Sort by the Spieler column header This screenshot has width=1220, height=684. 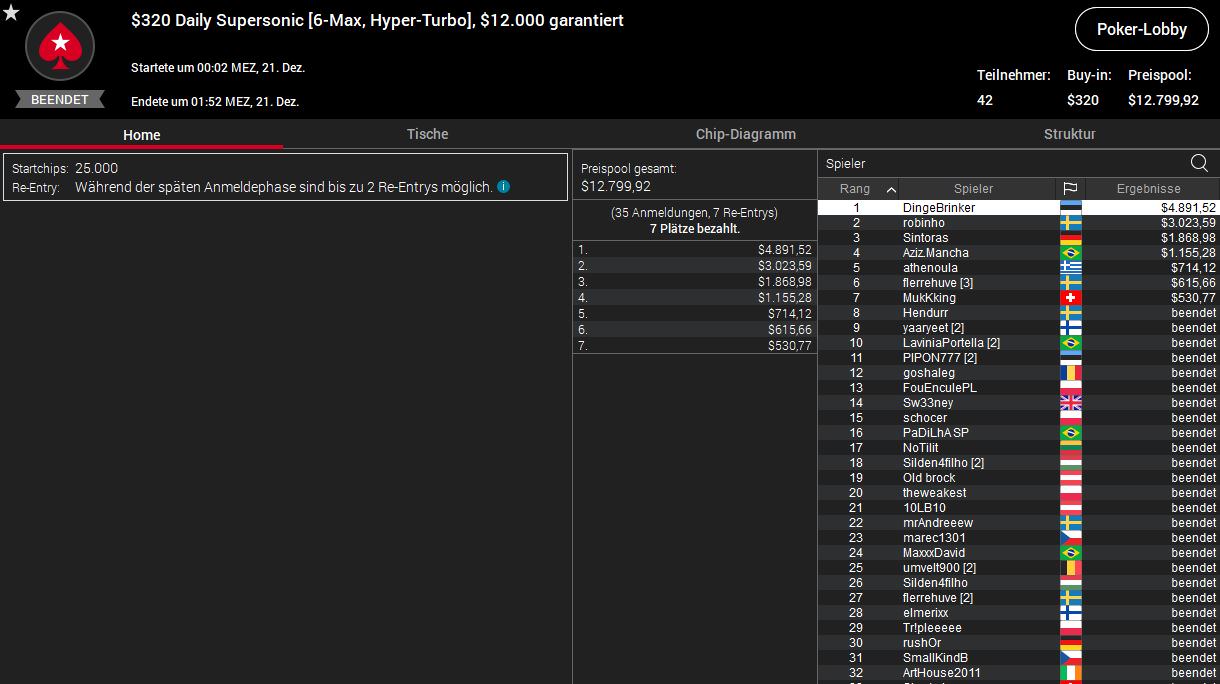(972, 189)
